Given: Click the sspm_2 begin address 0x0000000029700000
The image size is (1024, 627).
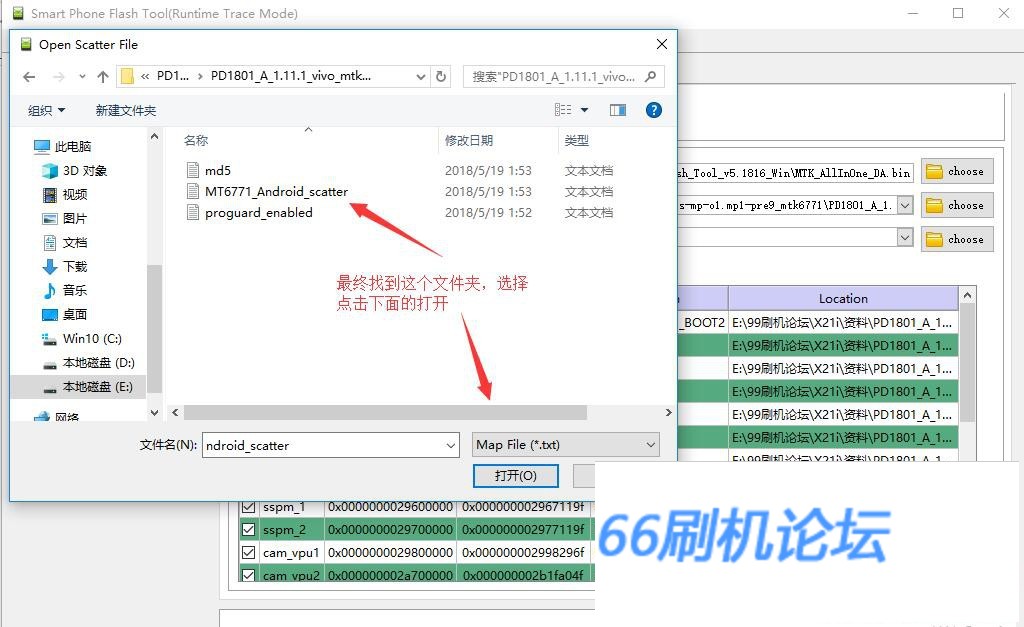Looking at the screenshot, I should [391, 530].
